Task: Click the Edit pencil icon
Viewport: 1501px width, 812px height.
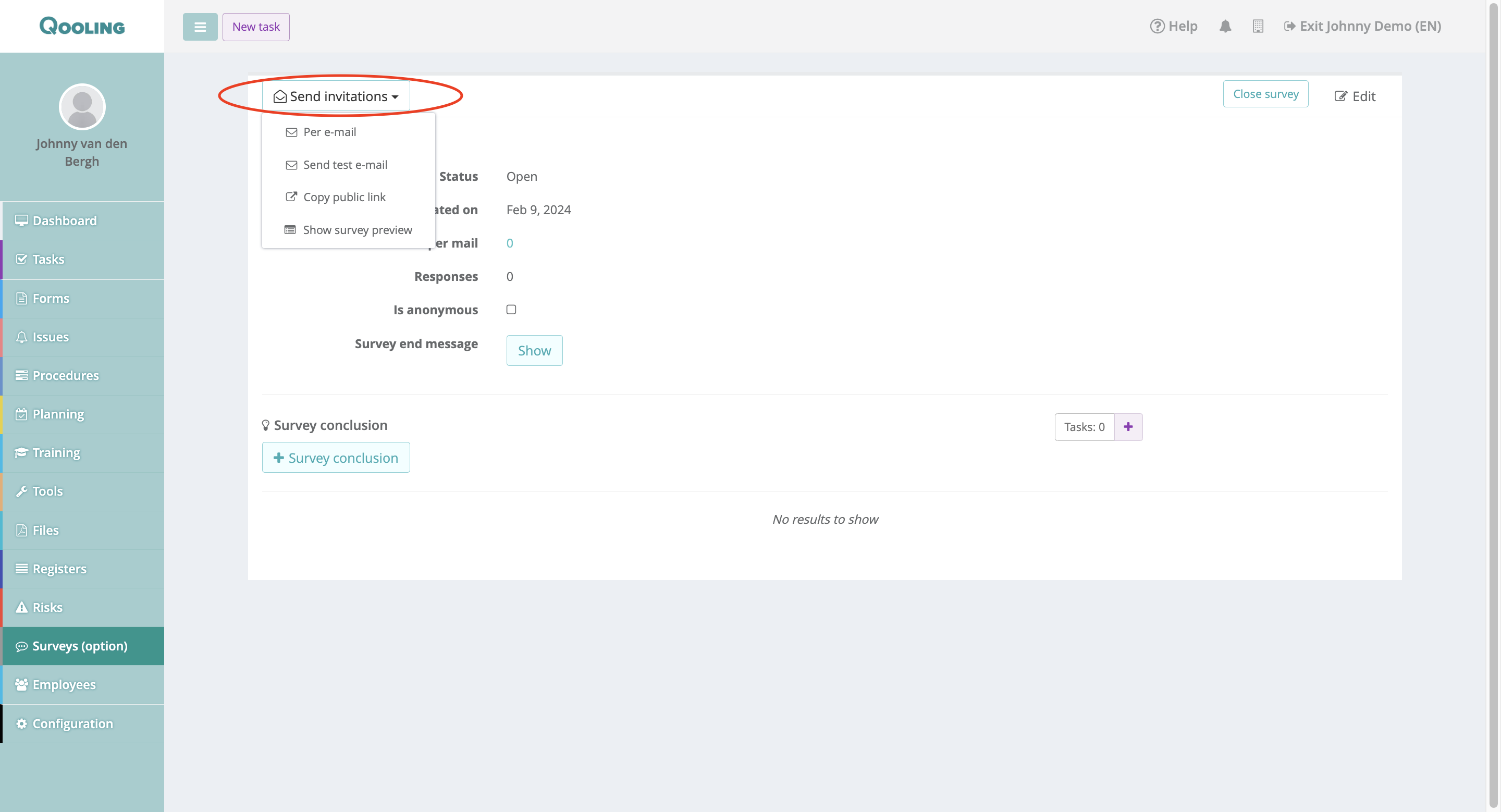Action: pos(1341,97)
